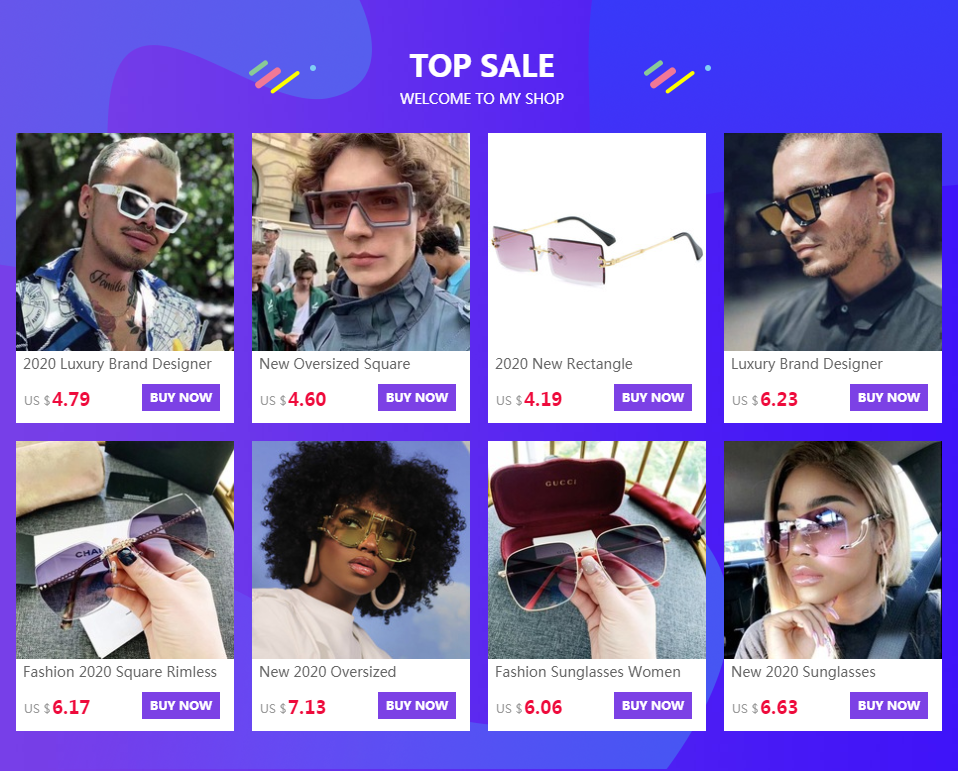Click BUY NOW for the $4.60 sunglasses
Image resolution: width=958 pixels, height=771 pixels.
click(x=417, y=398)
